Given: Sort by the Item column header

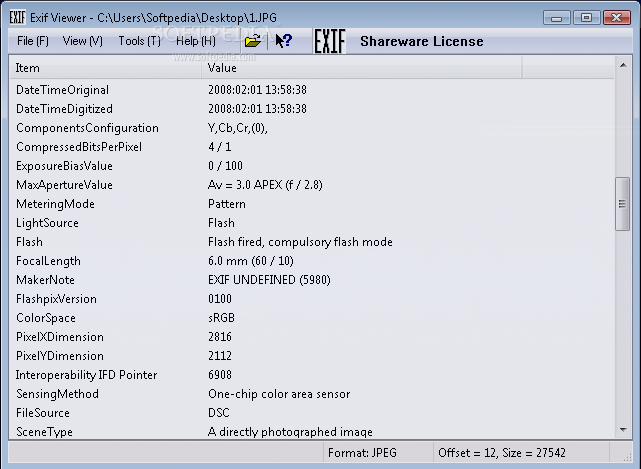Looking at the screenshot, I should pyautogui.click(x=105, y=68).
